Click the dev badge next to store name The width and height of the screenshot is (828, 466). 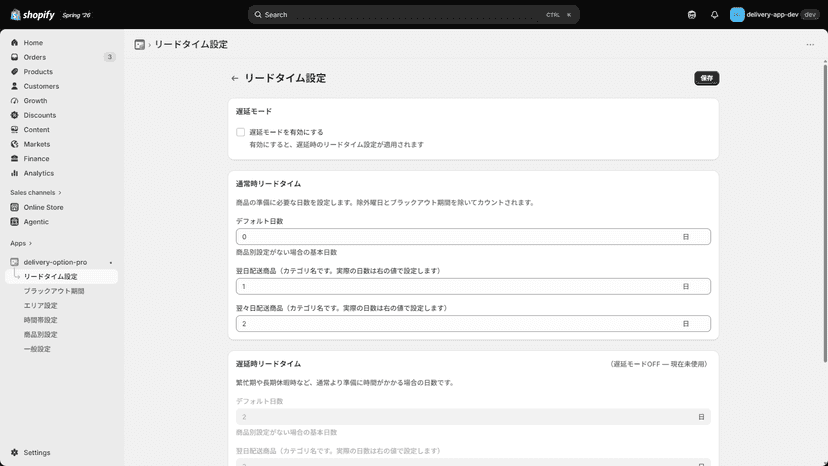(810, 15)
